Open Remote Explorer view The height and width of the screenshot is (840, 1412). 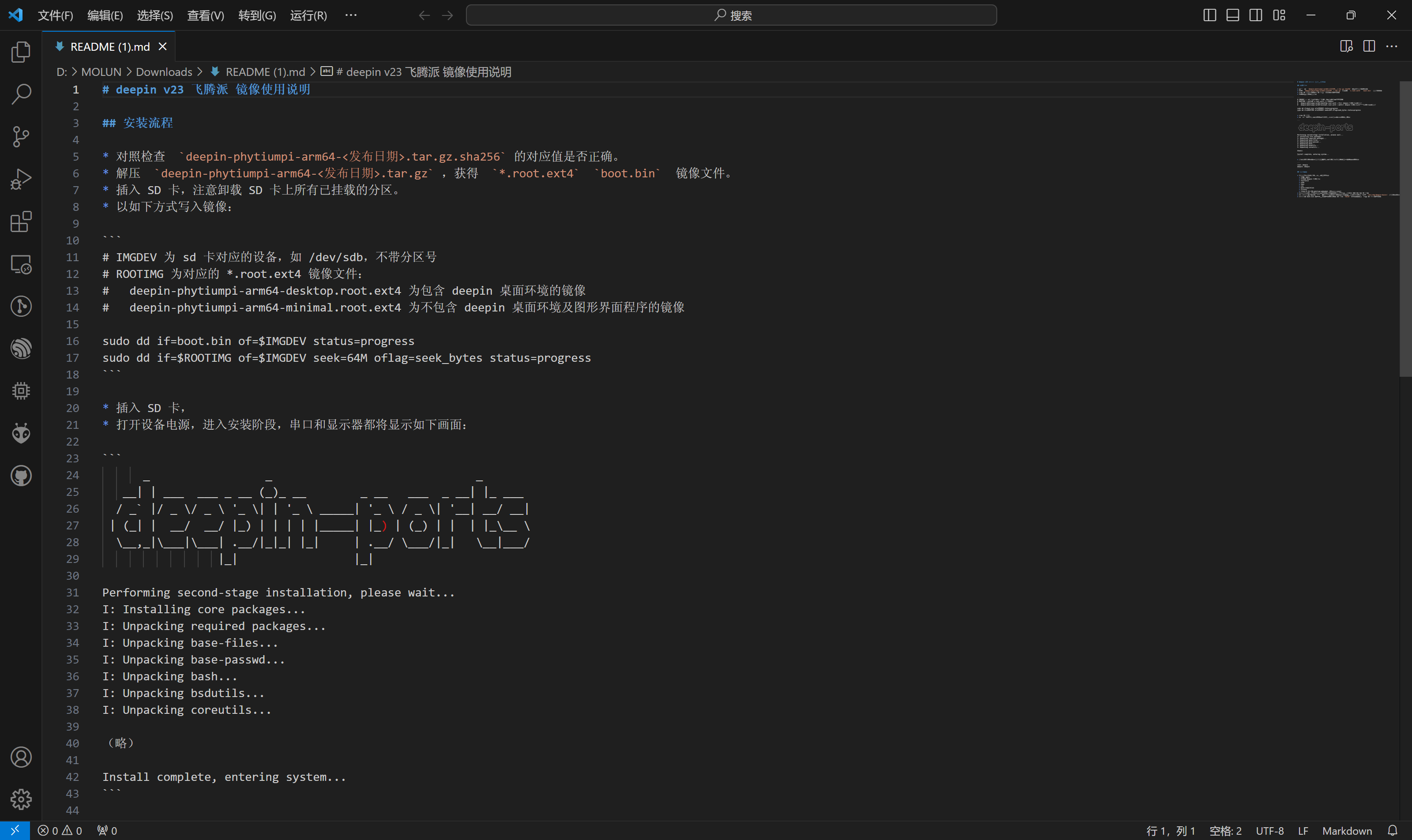21,264
